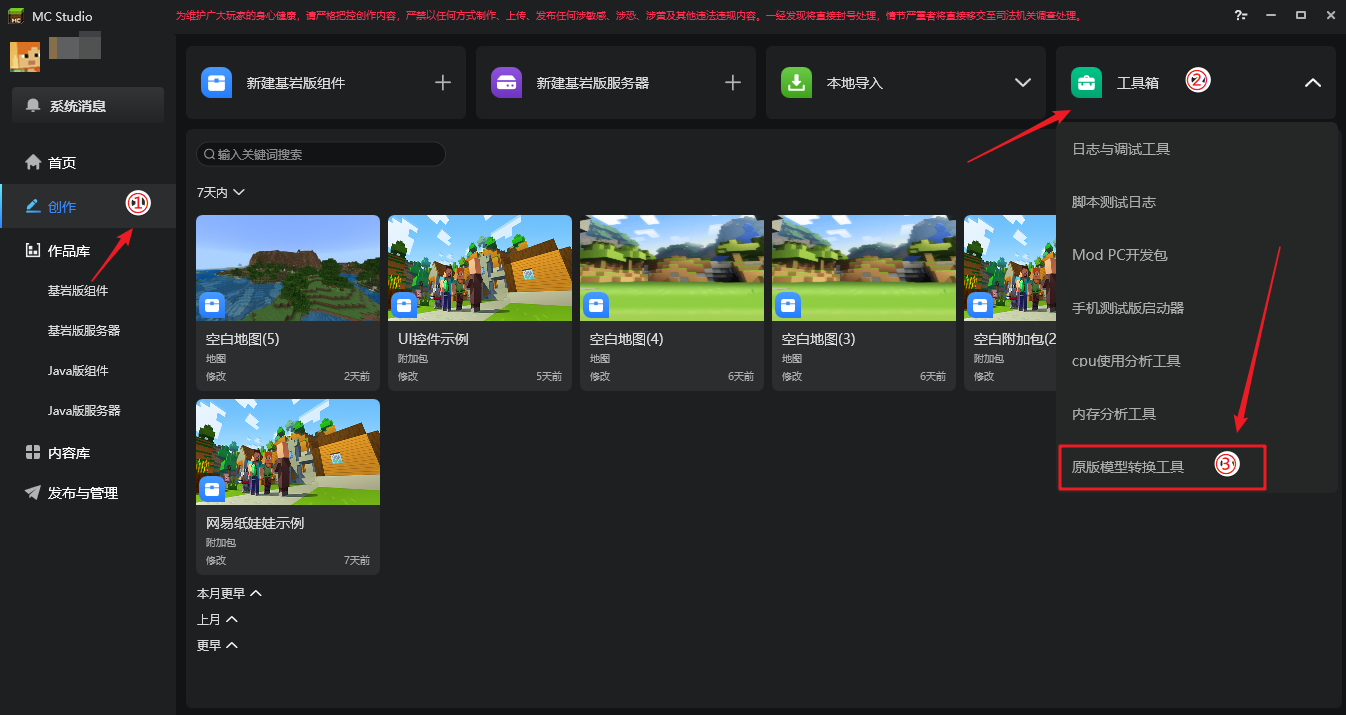Viewport: 1346px width, 715px height.
Task: Click the player avatar in the sidebar
Action: click(25, 57)
